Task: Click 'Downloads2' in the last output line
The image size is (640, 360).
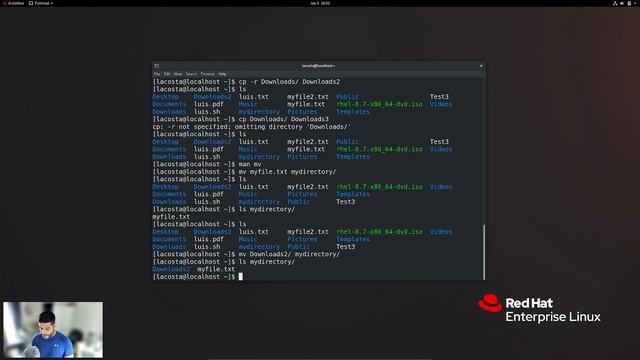Action: click(x=171, y=269)
